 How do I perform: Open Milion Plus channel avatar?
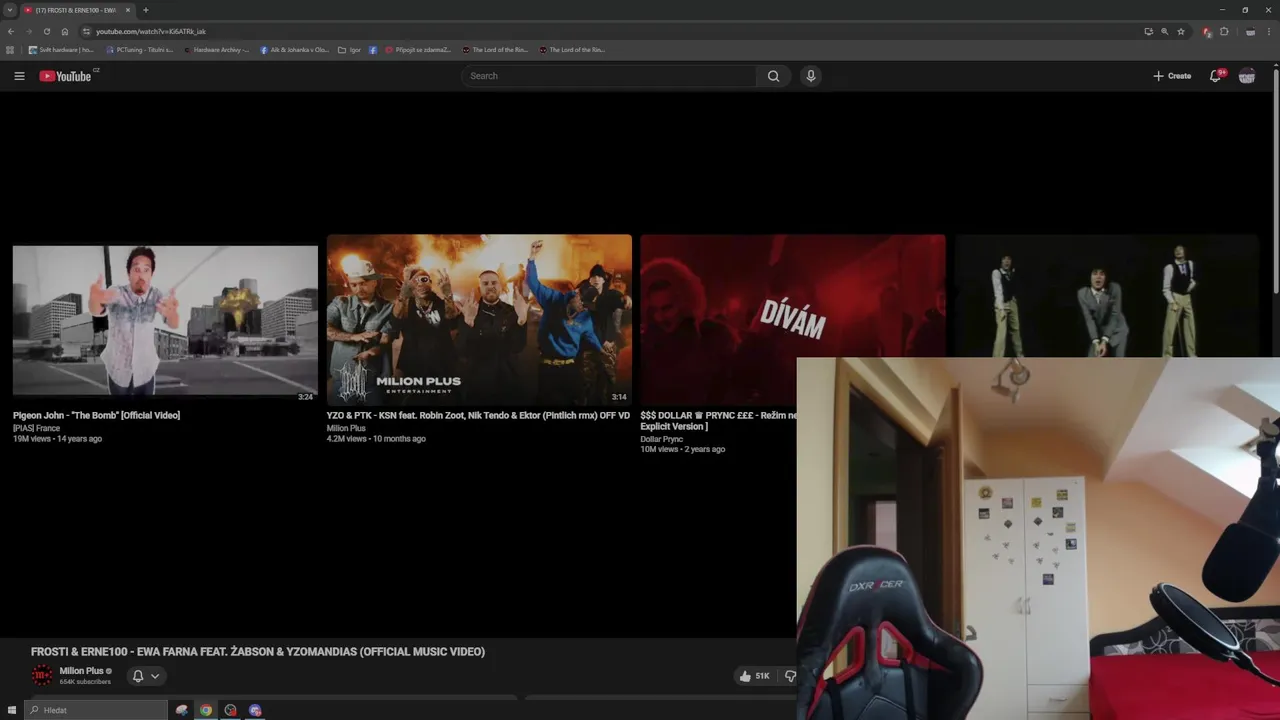[x=42, y=676]
